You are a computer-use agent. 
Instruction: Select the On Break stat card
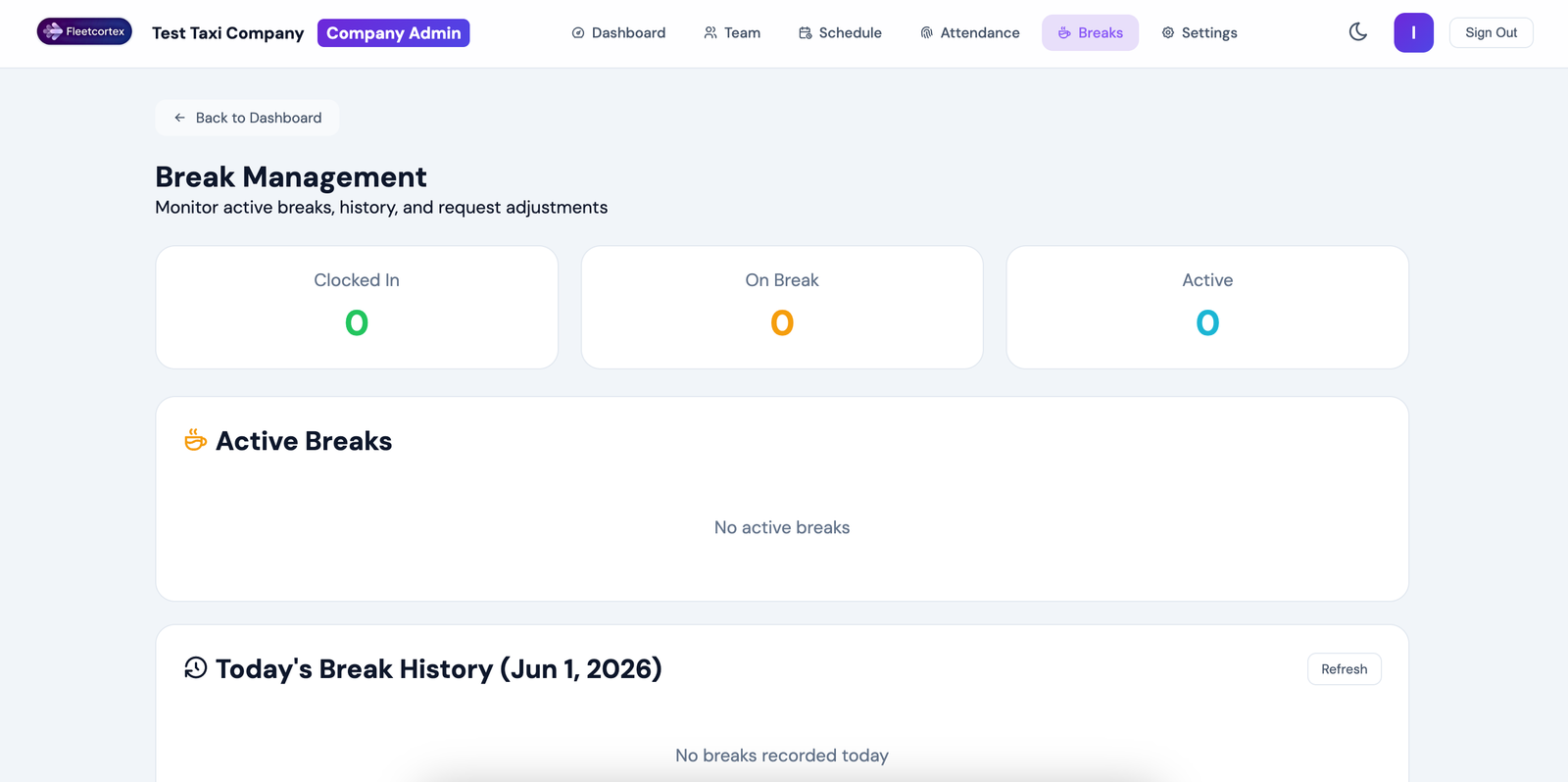782,308
